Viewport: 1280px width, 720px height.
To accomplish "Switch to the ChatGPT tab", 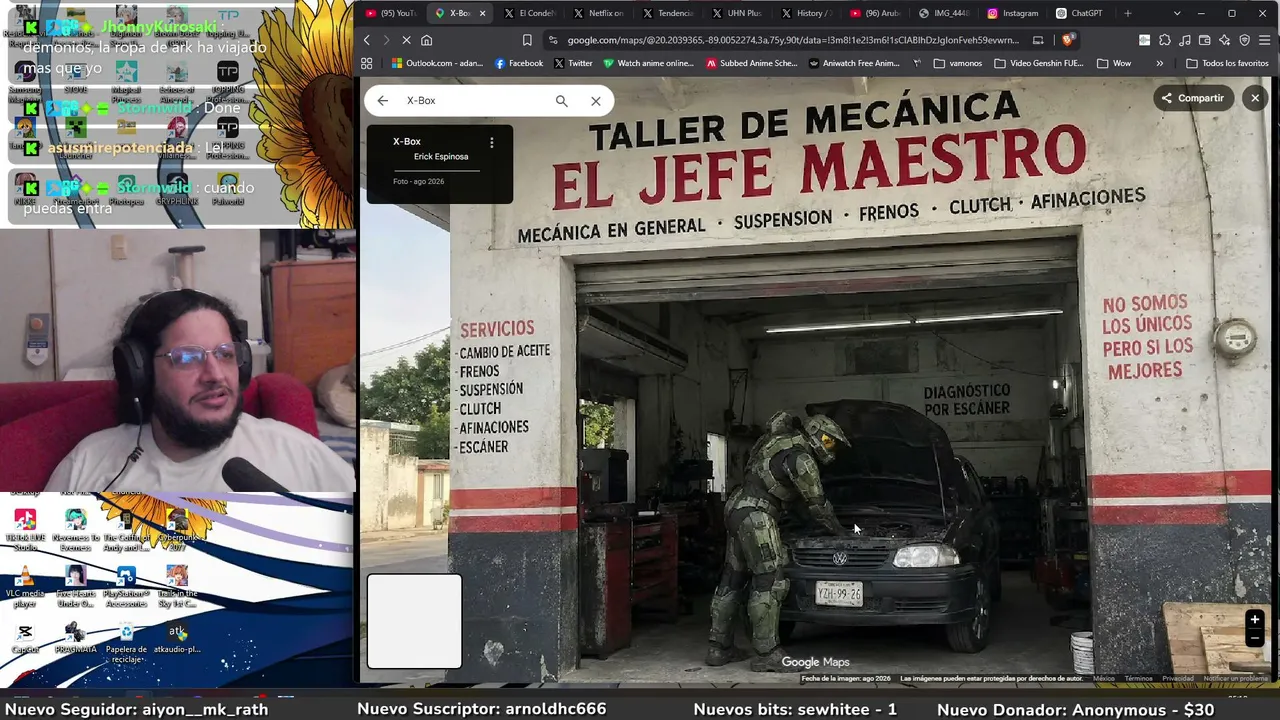I will pos(1081,13).
